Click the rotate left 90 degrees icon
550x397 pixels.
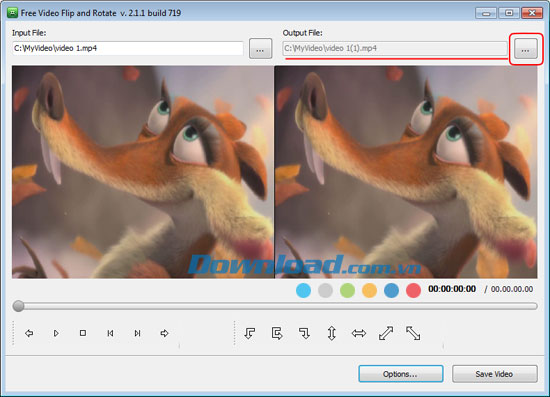(250, 333)
